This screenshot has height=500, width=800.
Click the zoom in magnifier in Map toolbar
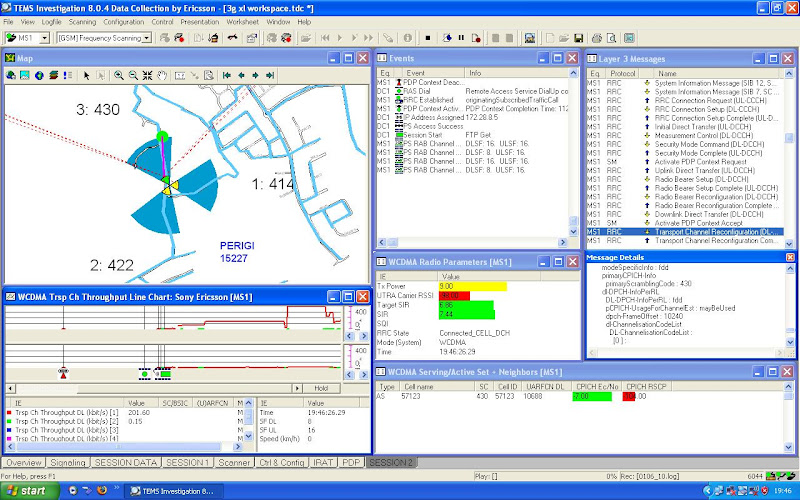point(119,76)
